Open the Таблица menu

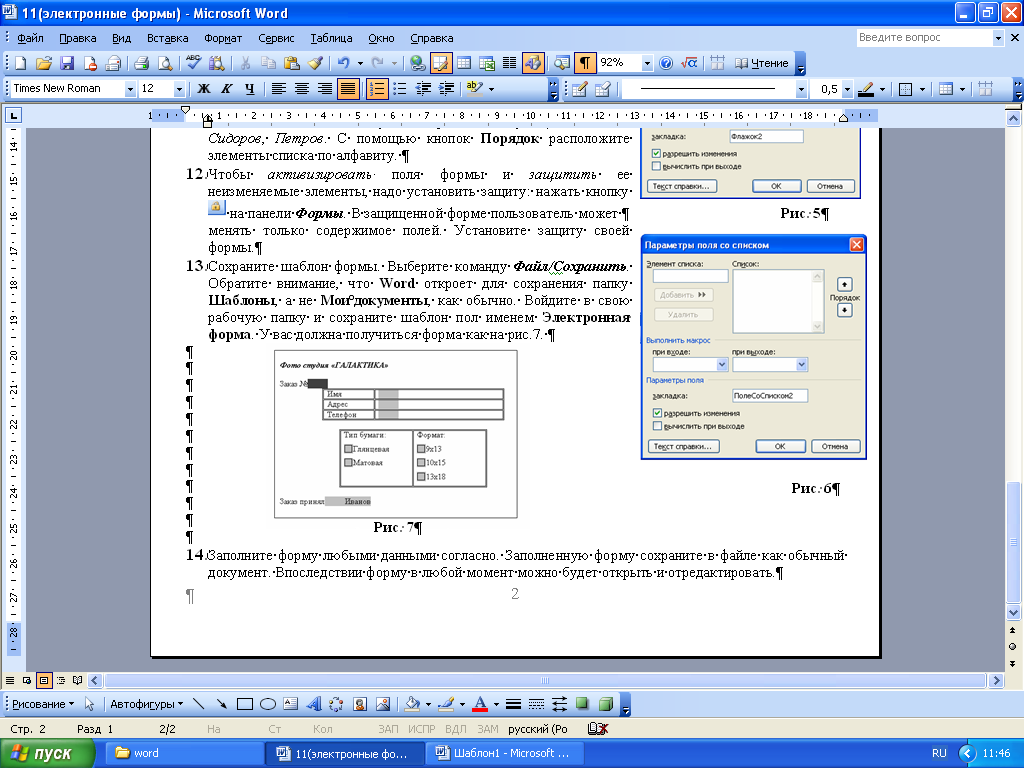pos(331,38)
